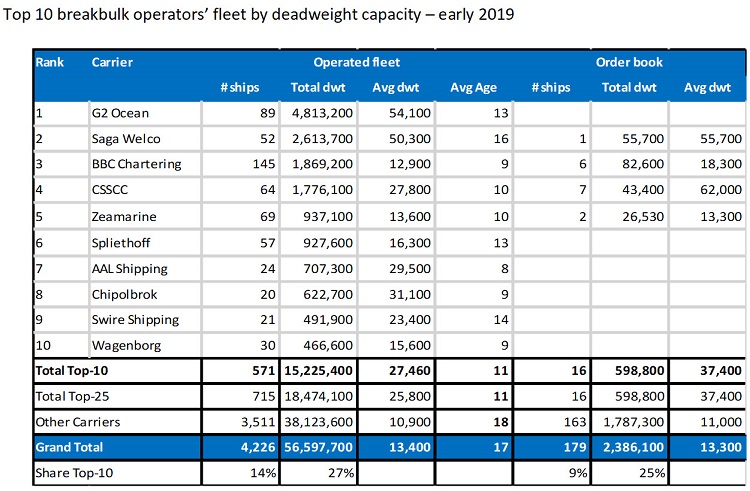Click Other Carriers dwt '38,123,600'
The width and height of the screenshot is (750, 491).
coord(319,422)
